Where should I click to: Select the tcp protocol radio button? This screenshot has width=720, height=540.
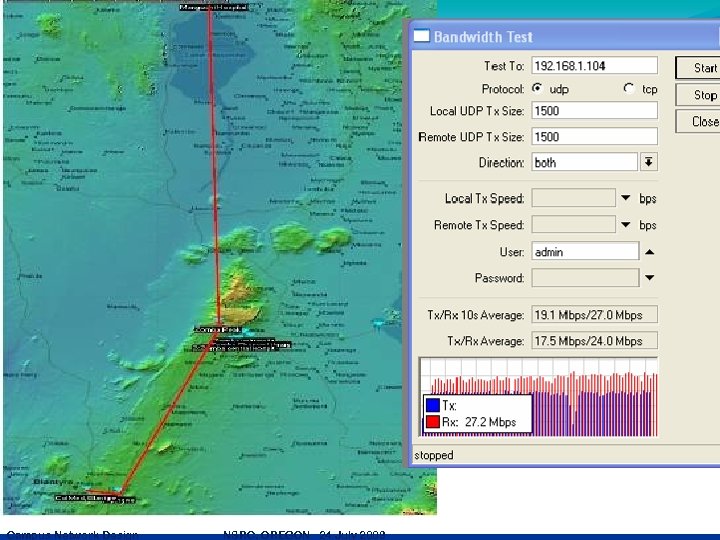[x=629, y=88]
